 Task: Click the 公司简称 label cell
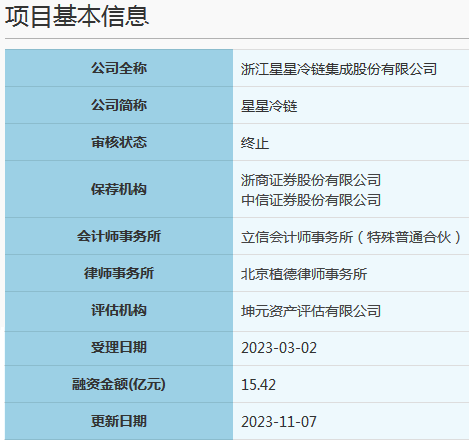(x=119, y=105)
